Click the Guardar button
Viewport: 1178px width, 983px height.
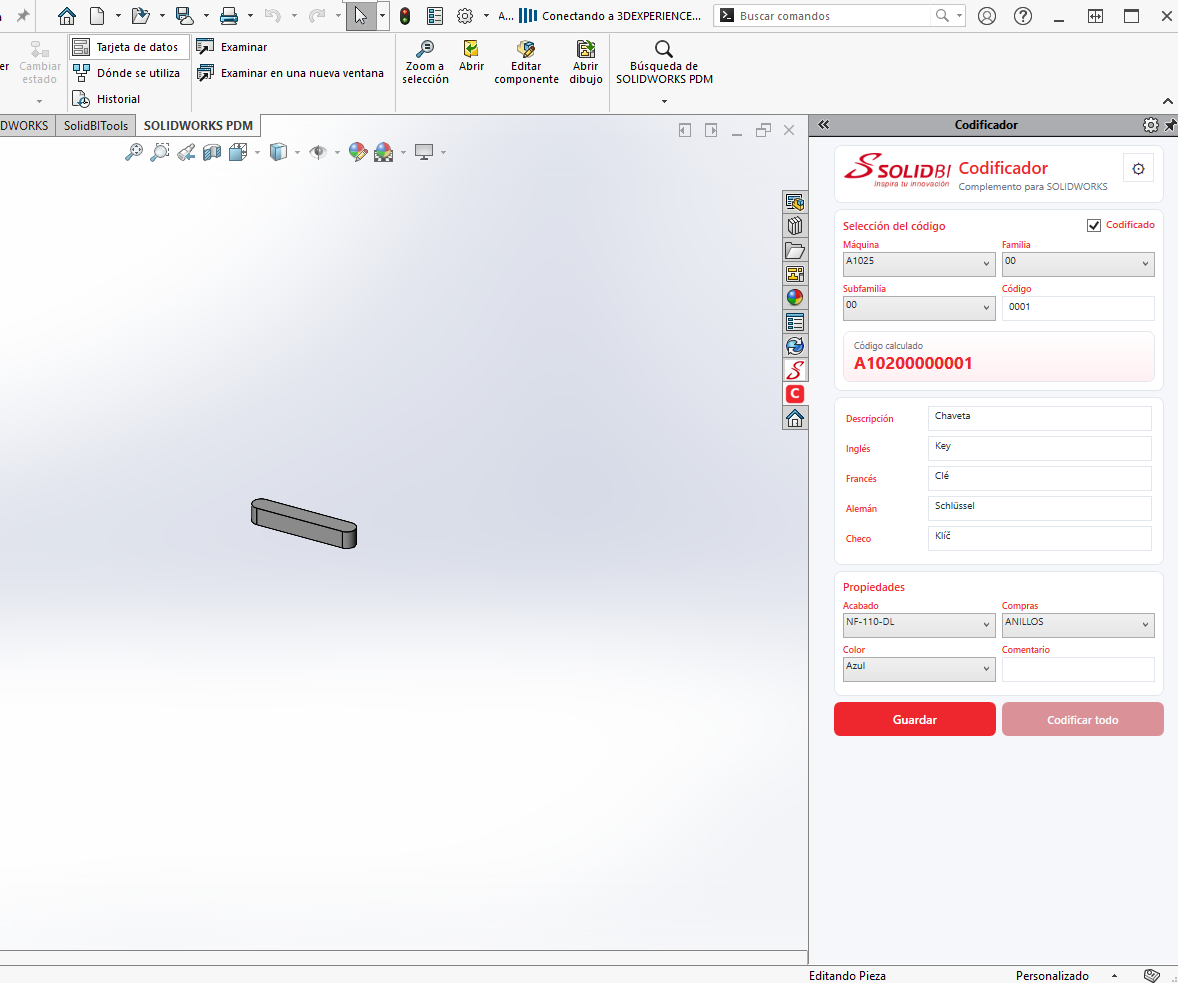[x=914, y=719]
